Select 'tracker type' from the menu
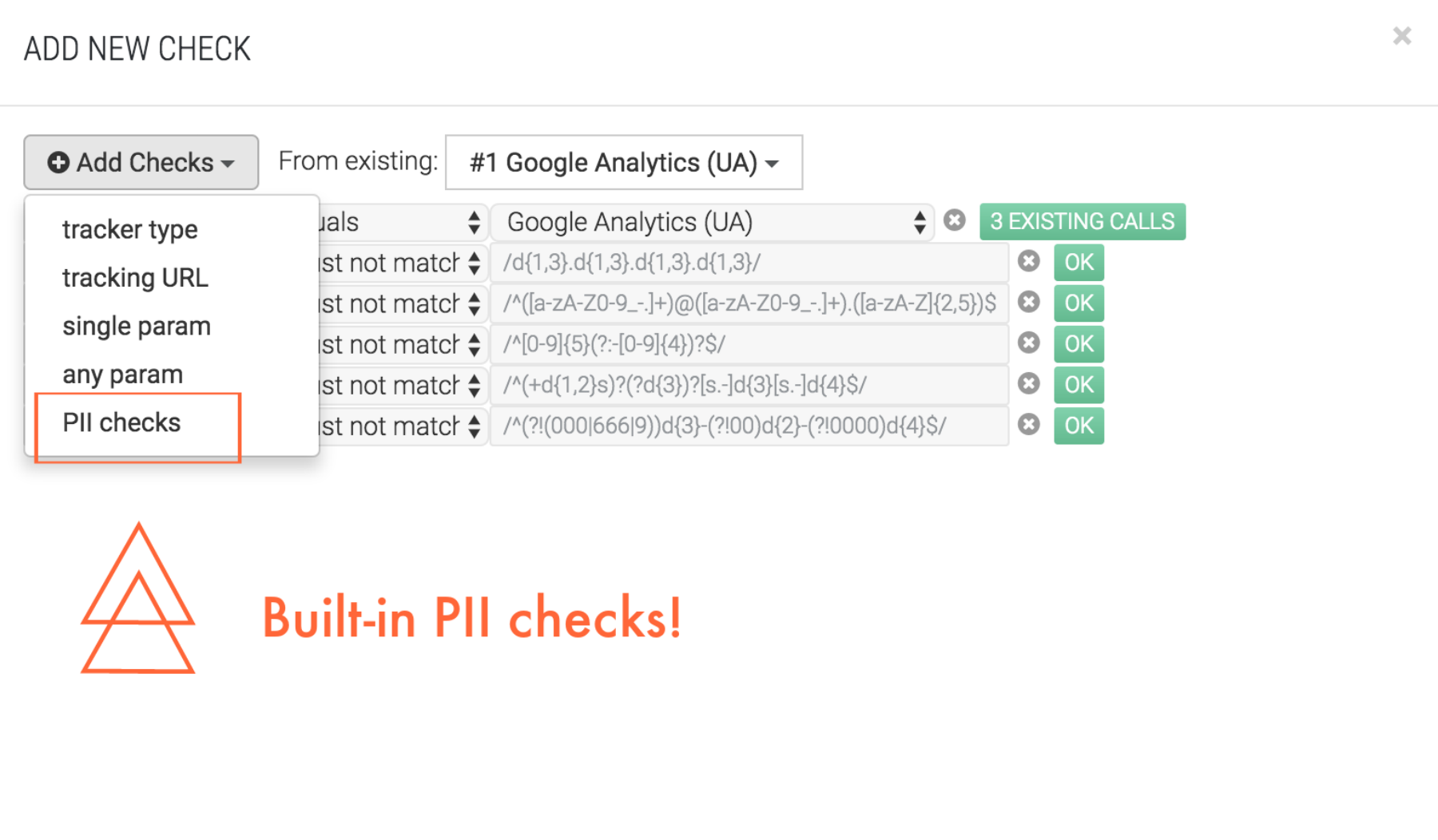 click(x=130, y=230)
